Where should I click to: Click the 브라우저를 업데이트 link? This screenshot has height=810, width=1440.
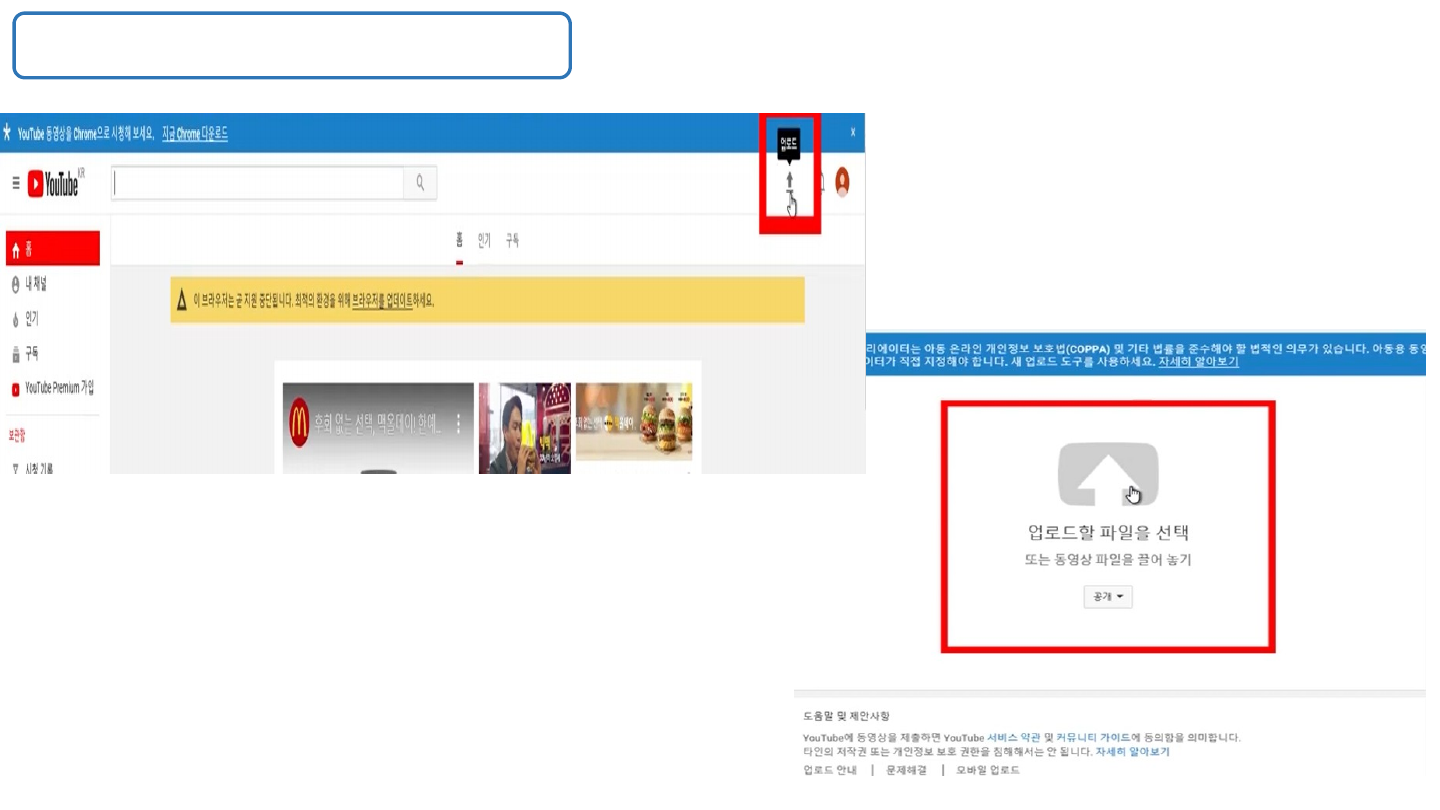(382, 301)
